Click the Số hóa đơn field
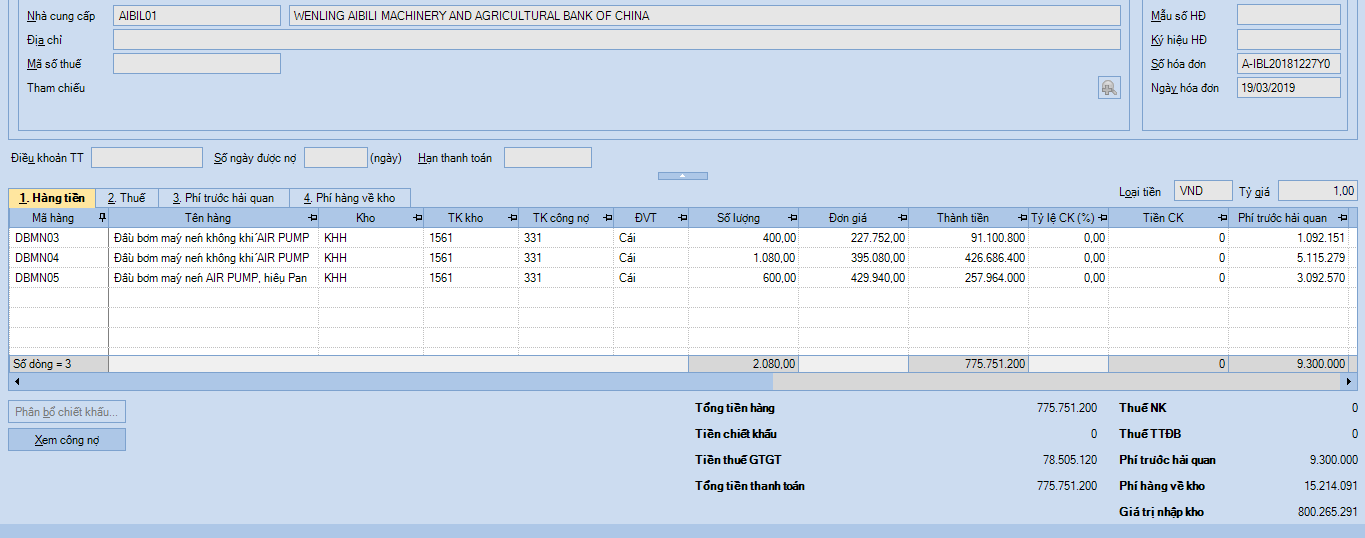Image resolution: width=1365 pixels, height=538 pixels. point(1289,64)
